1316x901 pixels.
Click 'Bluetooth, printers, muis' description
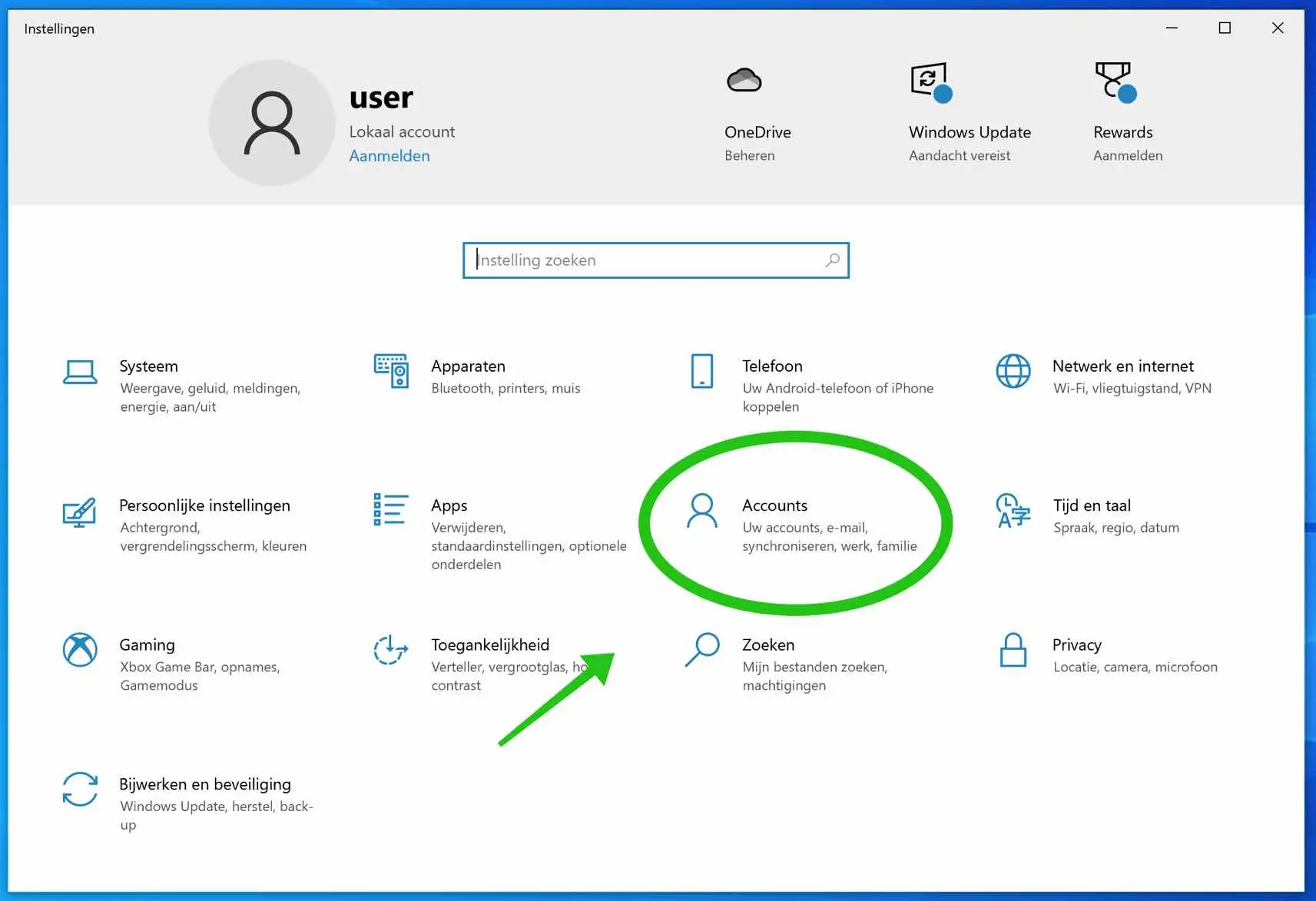[x=506, y=389]
